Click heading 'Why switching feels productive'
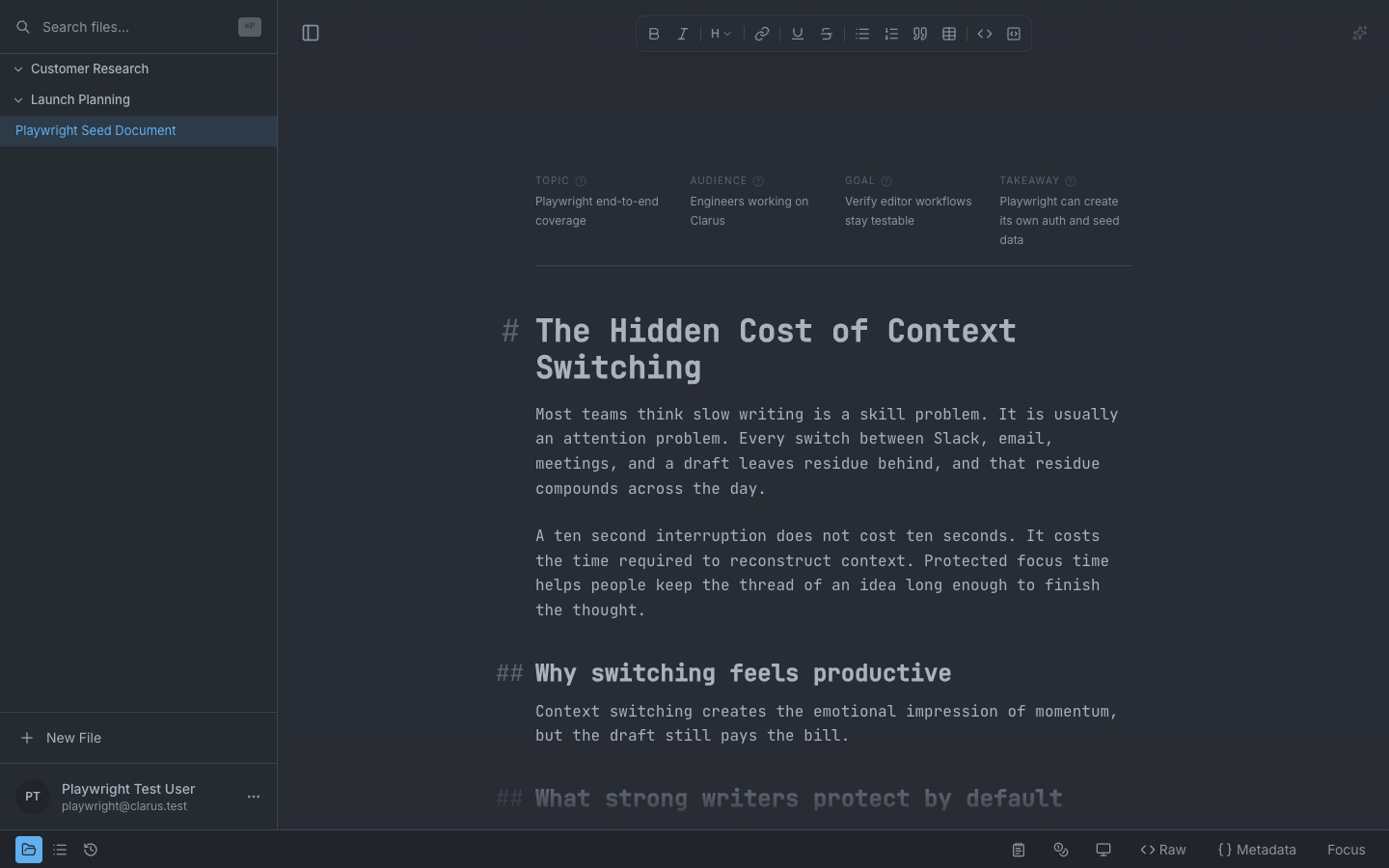The height and width of the screenshot is (868, 1389). coord(743,673)
